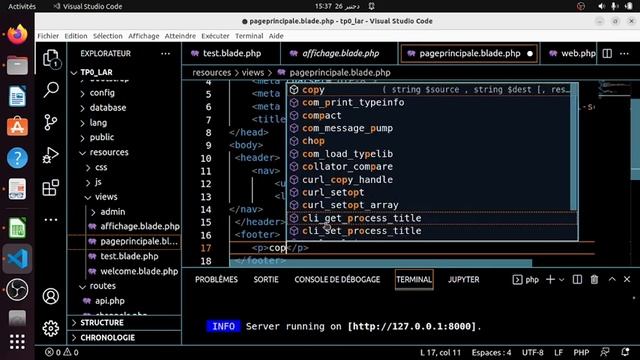This screenshot has height=360, width=640.
Task: Open the Exécuter menu
Action: [x=215, y=36]
